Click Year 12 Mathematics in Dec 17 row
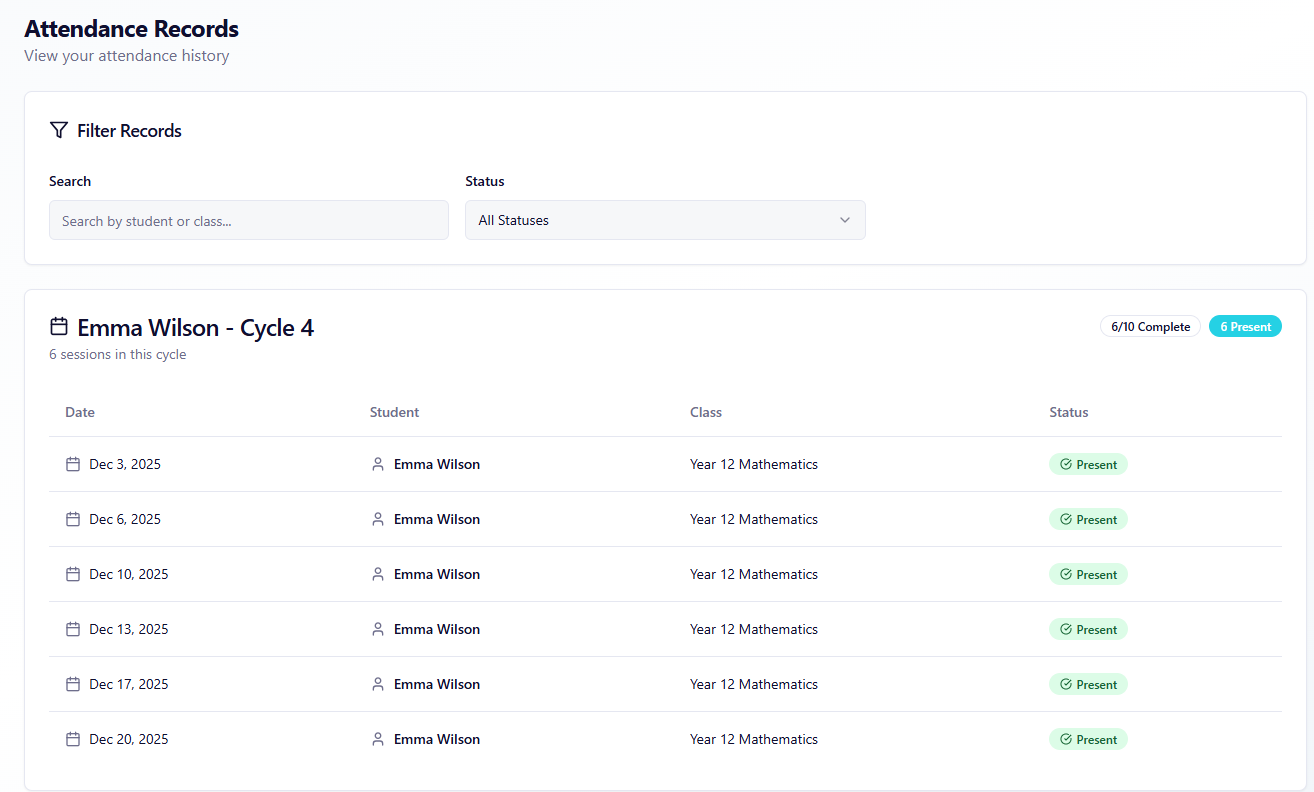Screen dimensions: 1314x792 coord(753,684)
